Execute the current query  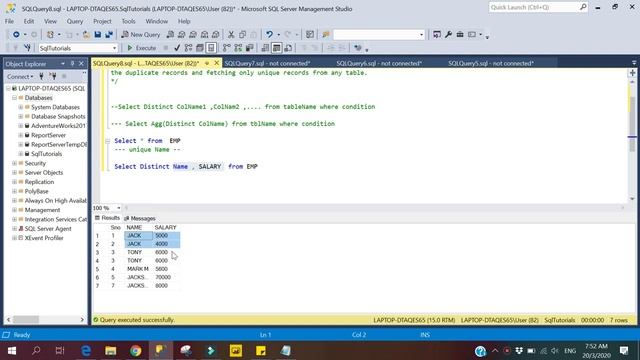tap(141, 48)
